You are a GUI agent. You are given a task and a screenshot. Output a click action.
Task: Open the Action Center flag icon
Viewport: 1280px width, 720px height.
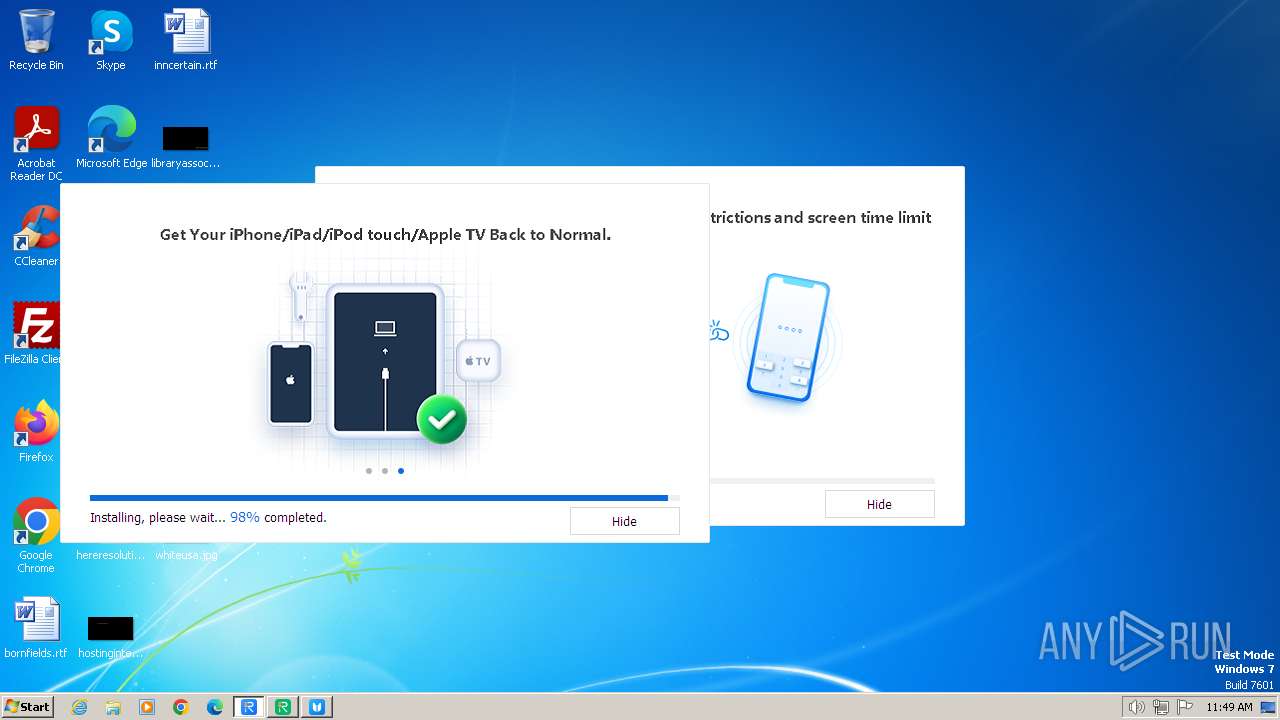(x=1185, y=707)
